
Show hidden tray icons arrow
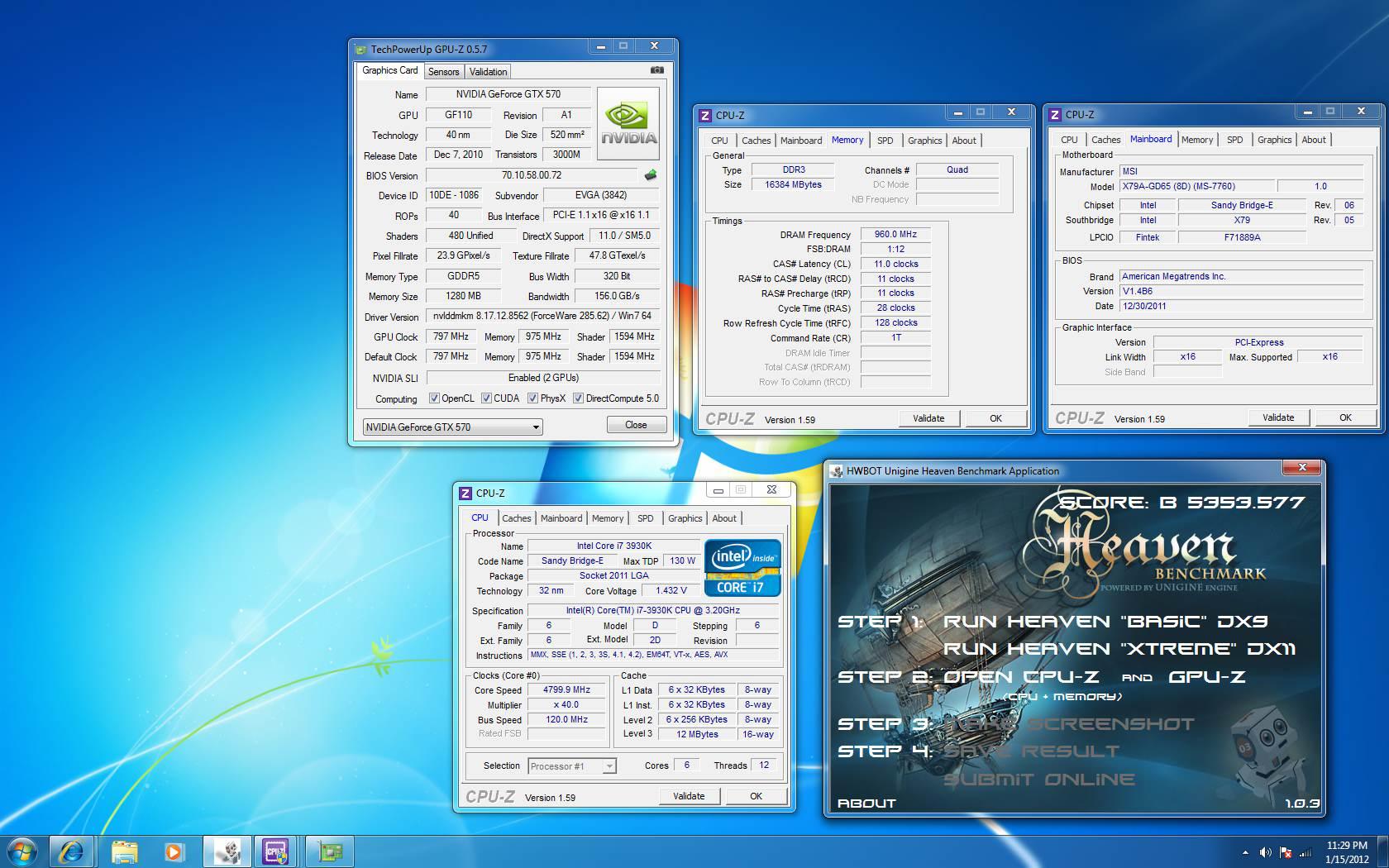pyautogui.click(x=1245, y=852)
